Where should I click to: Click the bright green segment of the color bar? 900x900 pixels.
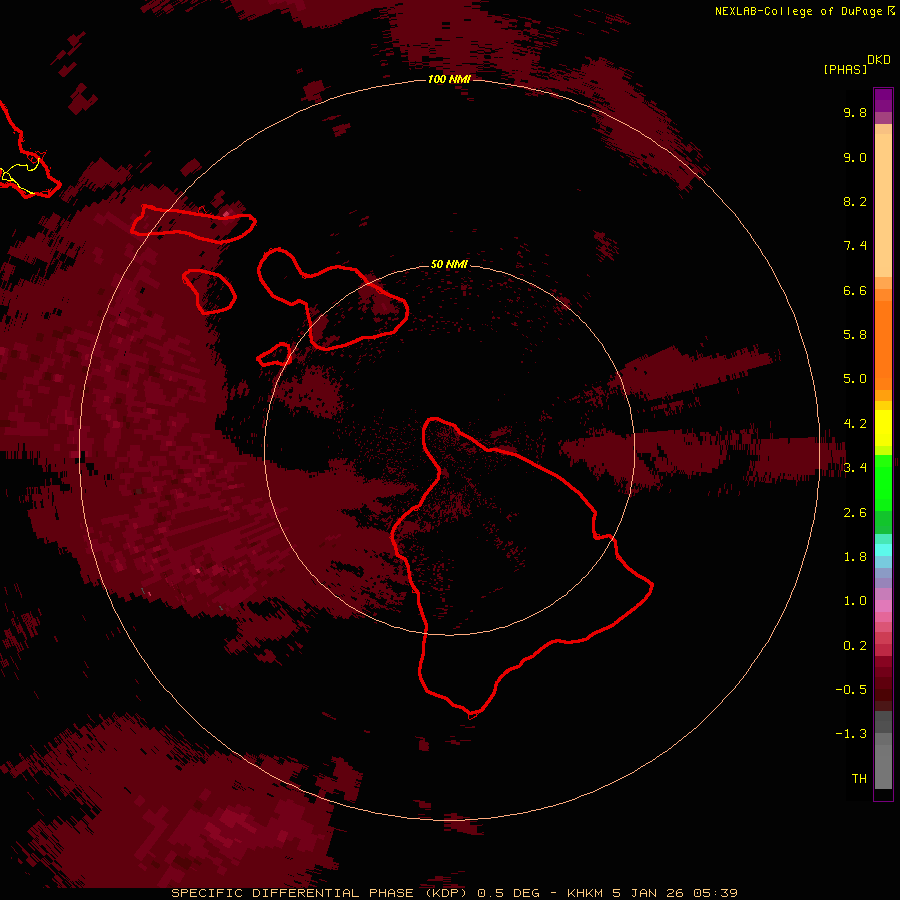[883, 482]
